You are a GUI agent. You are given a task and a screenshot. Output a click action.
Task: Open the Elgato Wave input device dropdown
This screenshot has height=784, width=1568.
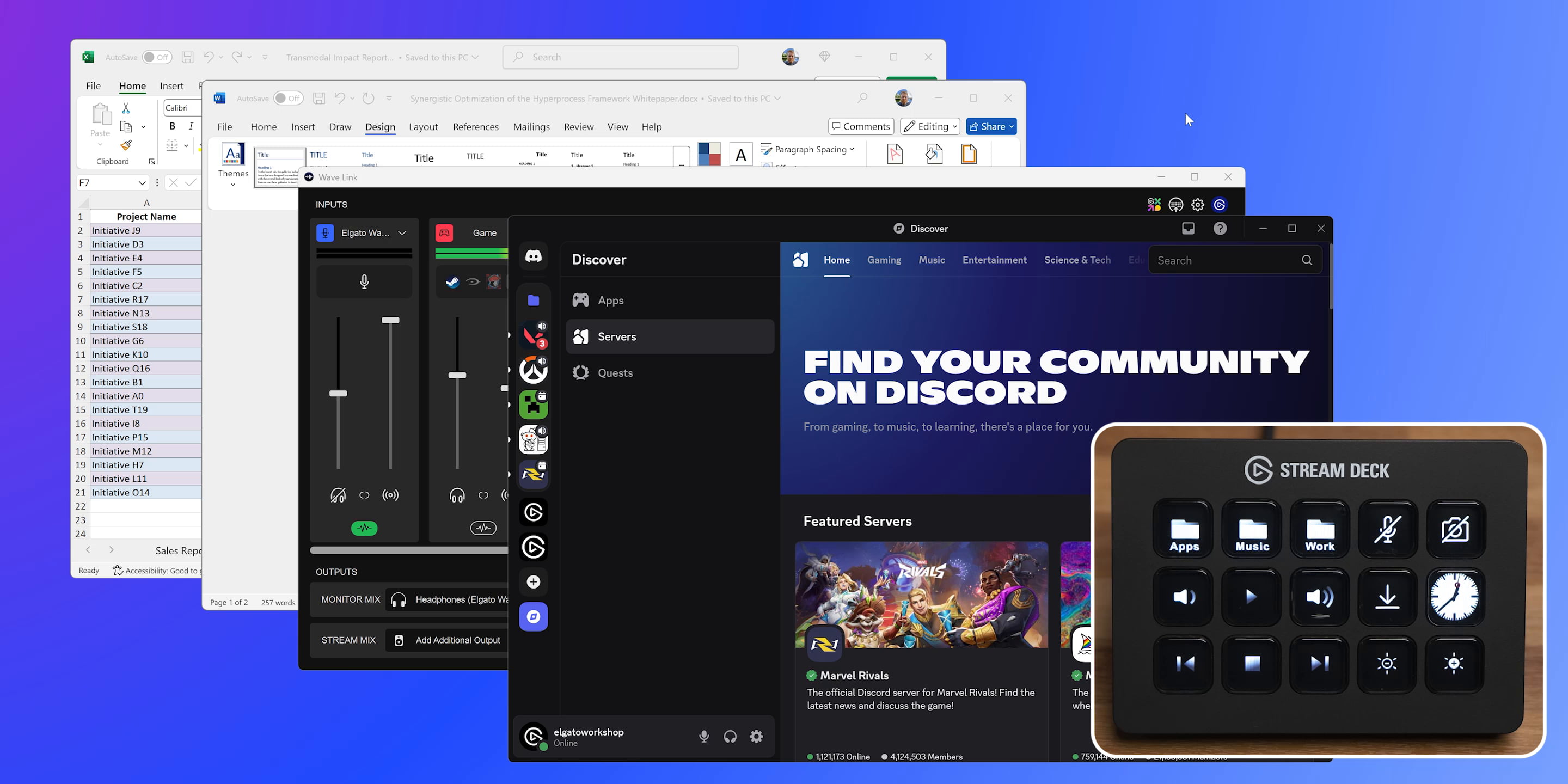(x=402, y=232)
